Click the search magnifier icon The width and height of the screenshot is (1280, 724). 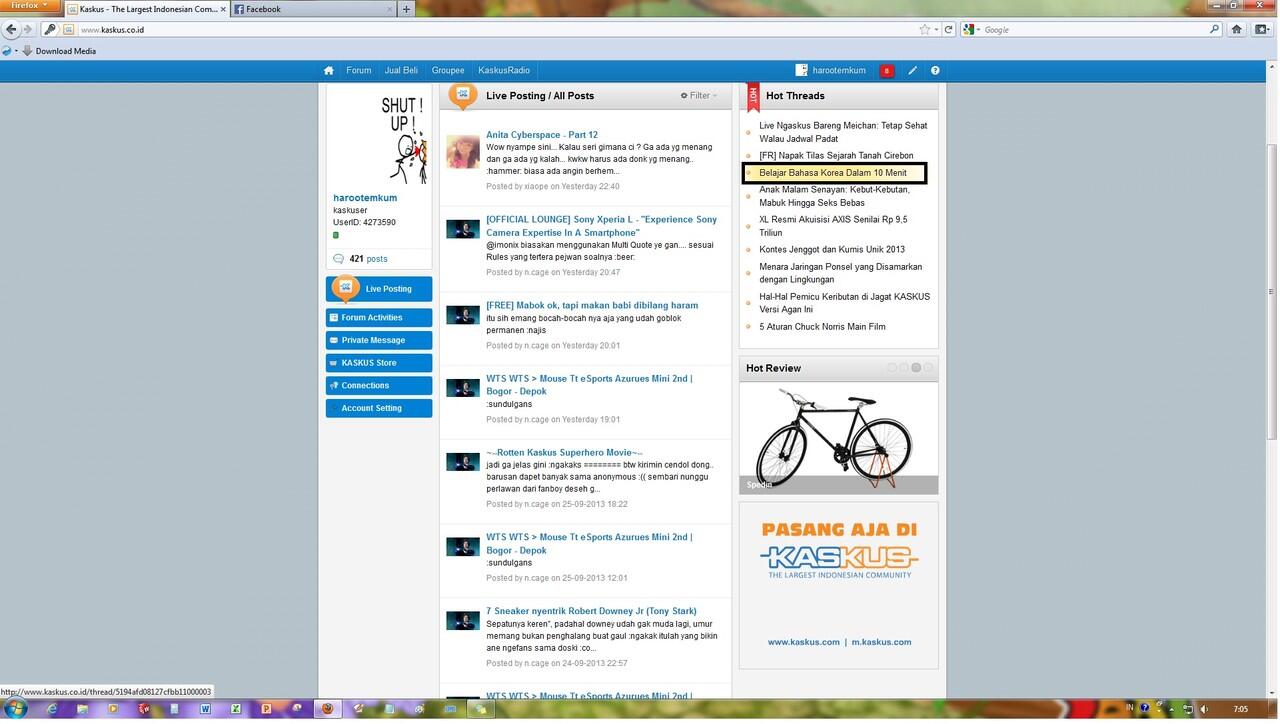pyautogui.click(x=1215, y=30)
